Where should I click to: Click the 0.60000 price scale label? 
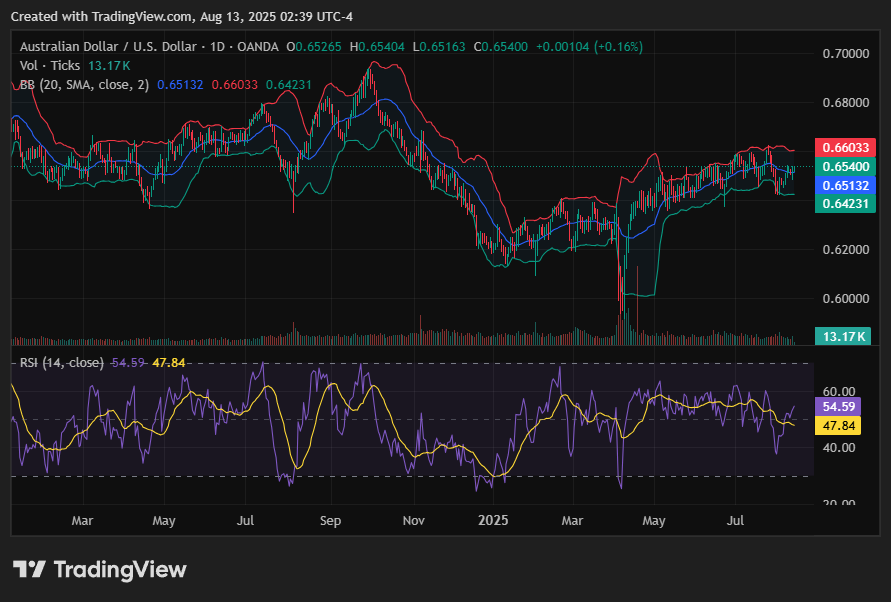846,298
